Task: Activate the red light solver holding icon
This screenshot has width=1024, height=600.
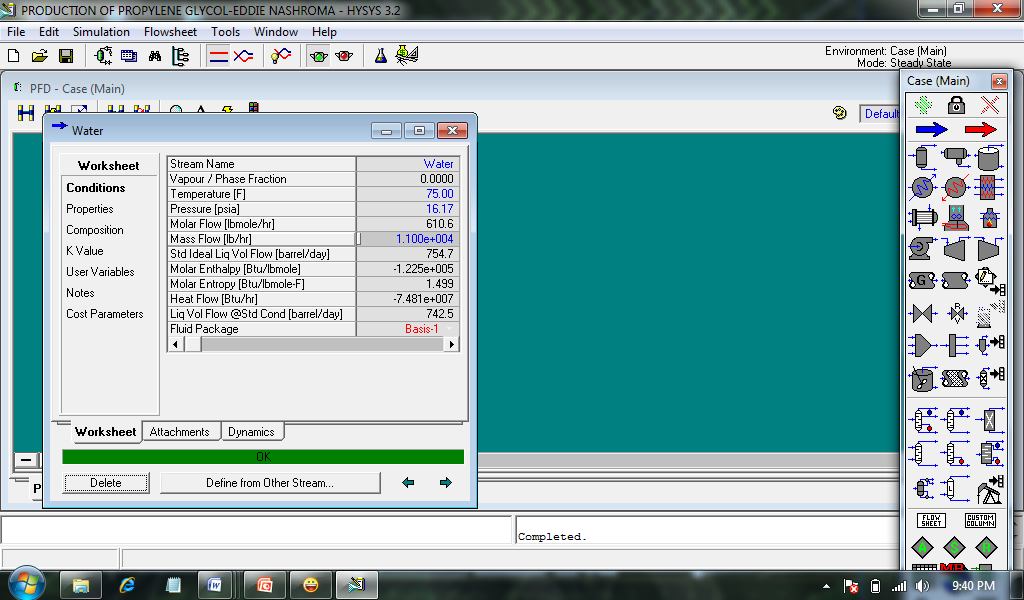Action: point(344,56)
